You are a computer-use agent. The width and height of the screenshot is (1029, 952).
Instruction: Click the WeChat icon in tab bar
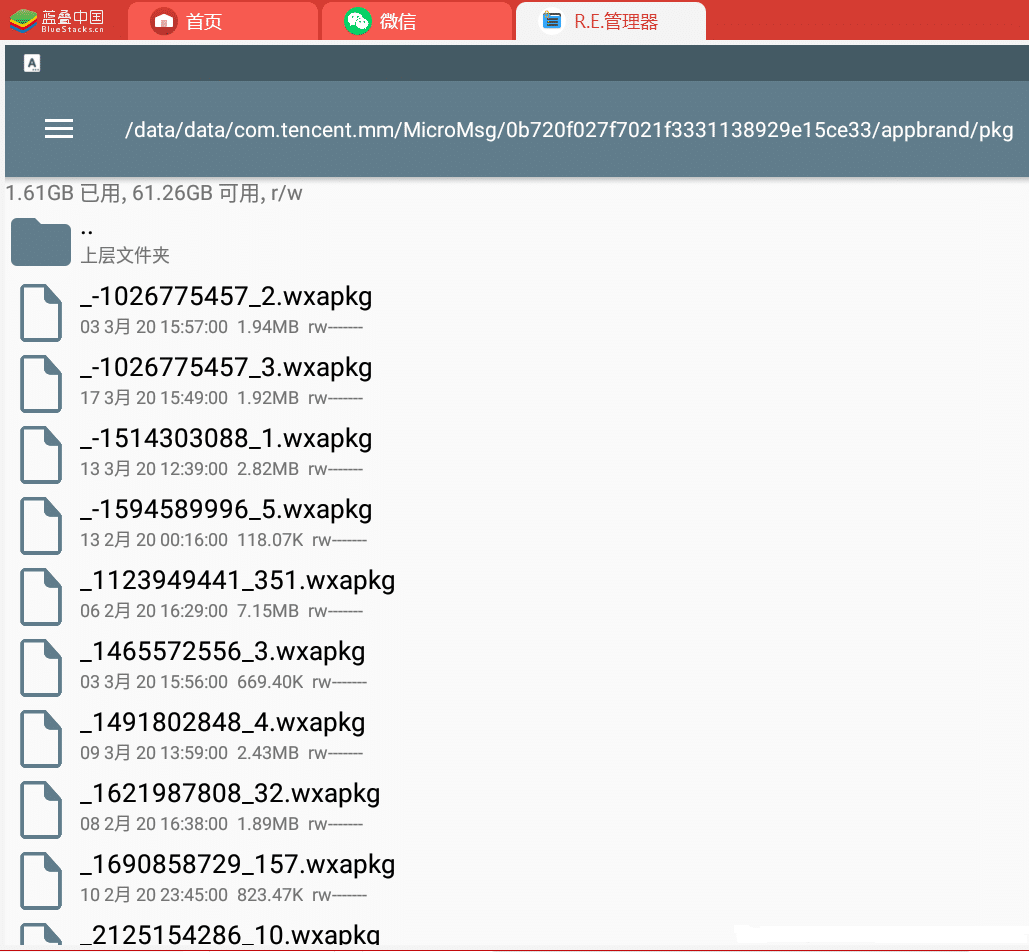(358, 22)
